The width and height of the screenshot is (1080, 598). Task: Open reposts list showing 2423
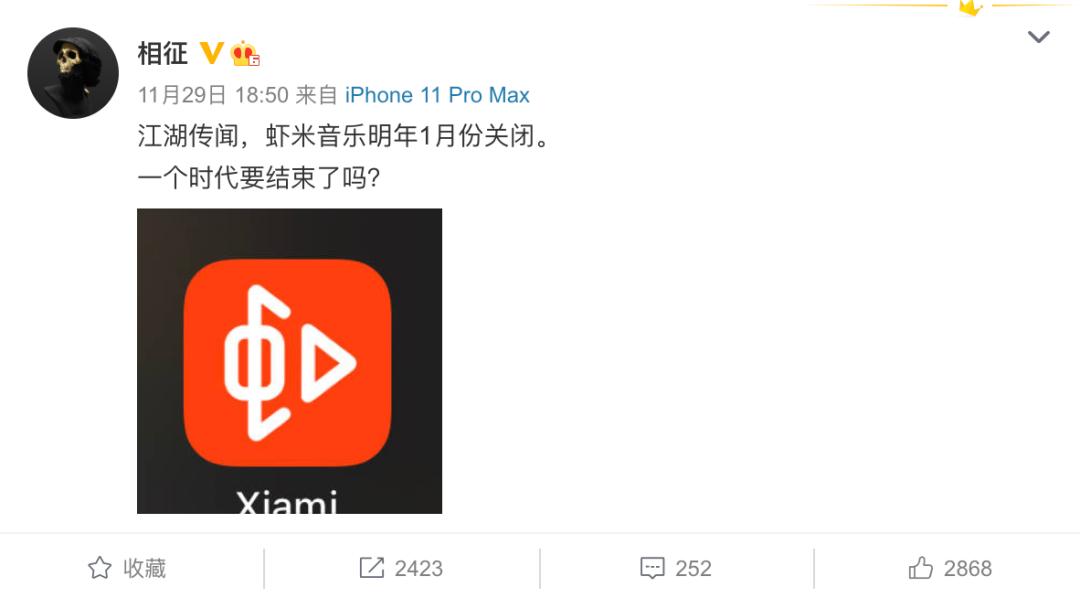(418, 568)
